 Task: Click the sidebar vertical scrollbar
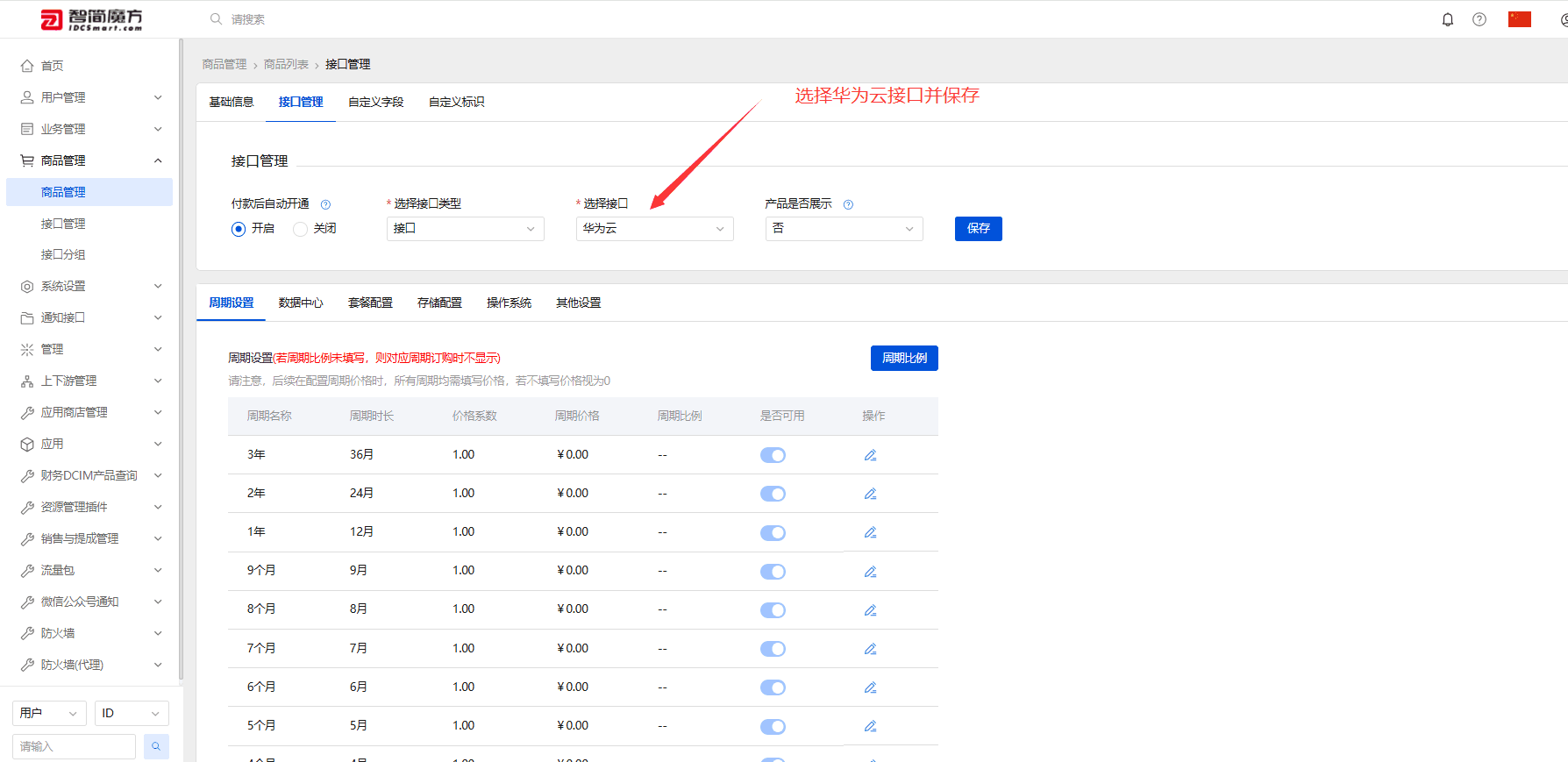pyautogui.click(x=181, y=360)
